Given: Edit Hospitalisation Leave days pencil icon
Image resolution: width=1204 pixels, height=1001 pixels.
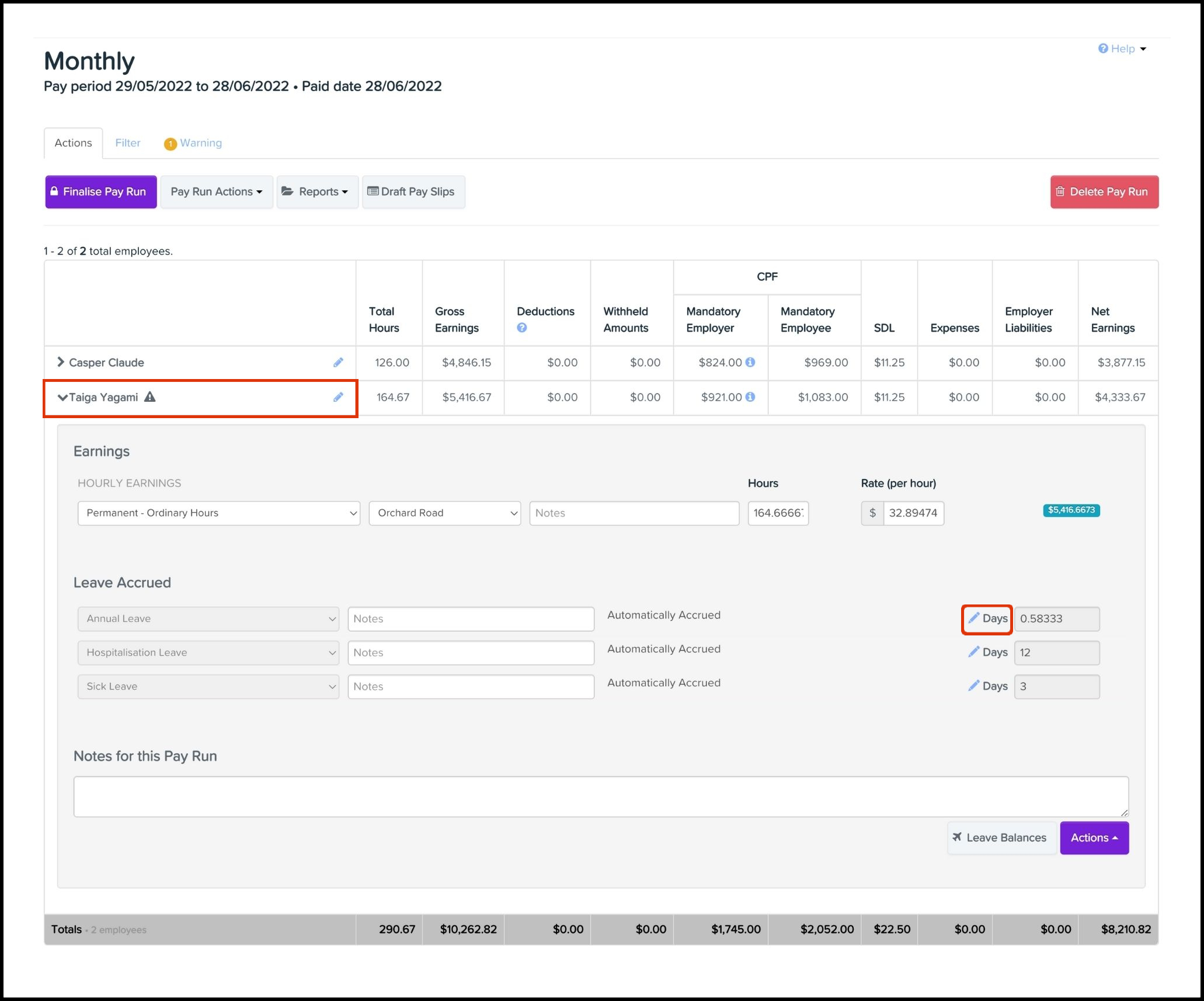Looking at the screenshot, I should point(973,652).
